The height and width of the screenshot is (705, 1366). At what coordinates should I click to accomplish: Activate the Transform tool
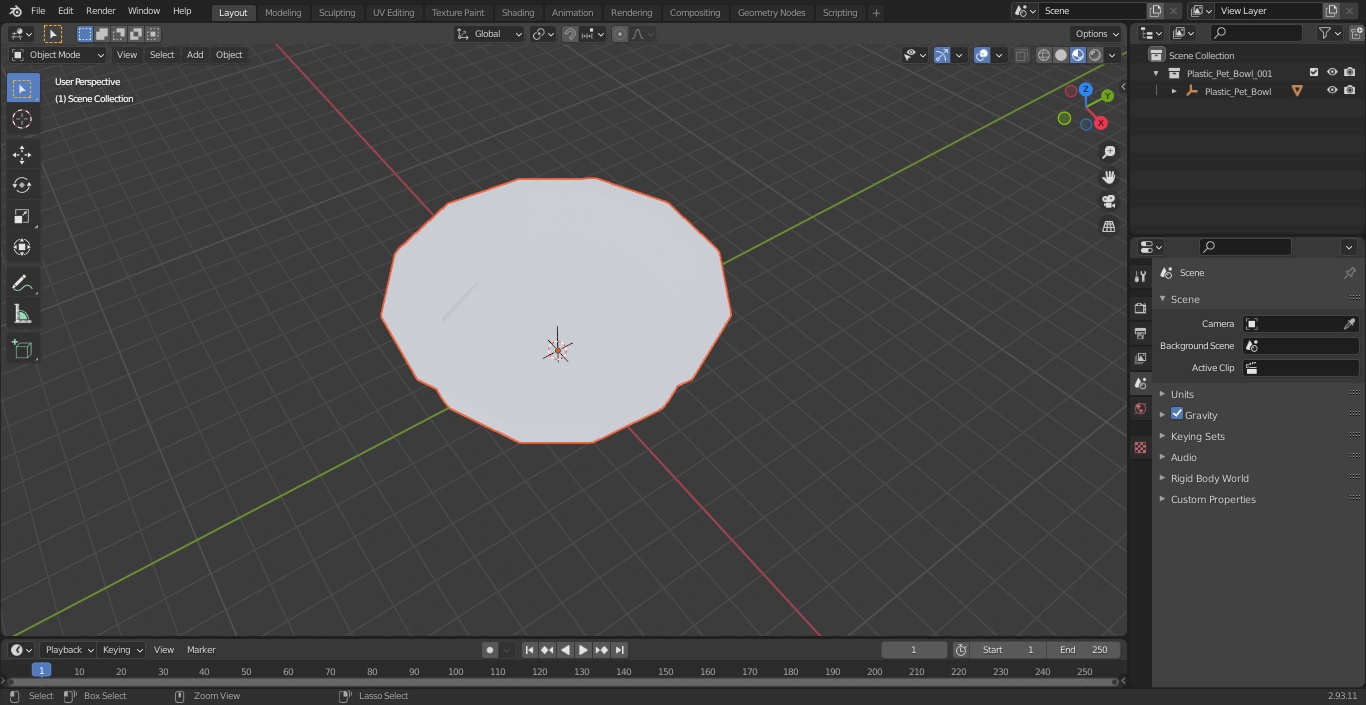pyautogui.click(x=22, y=247)
